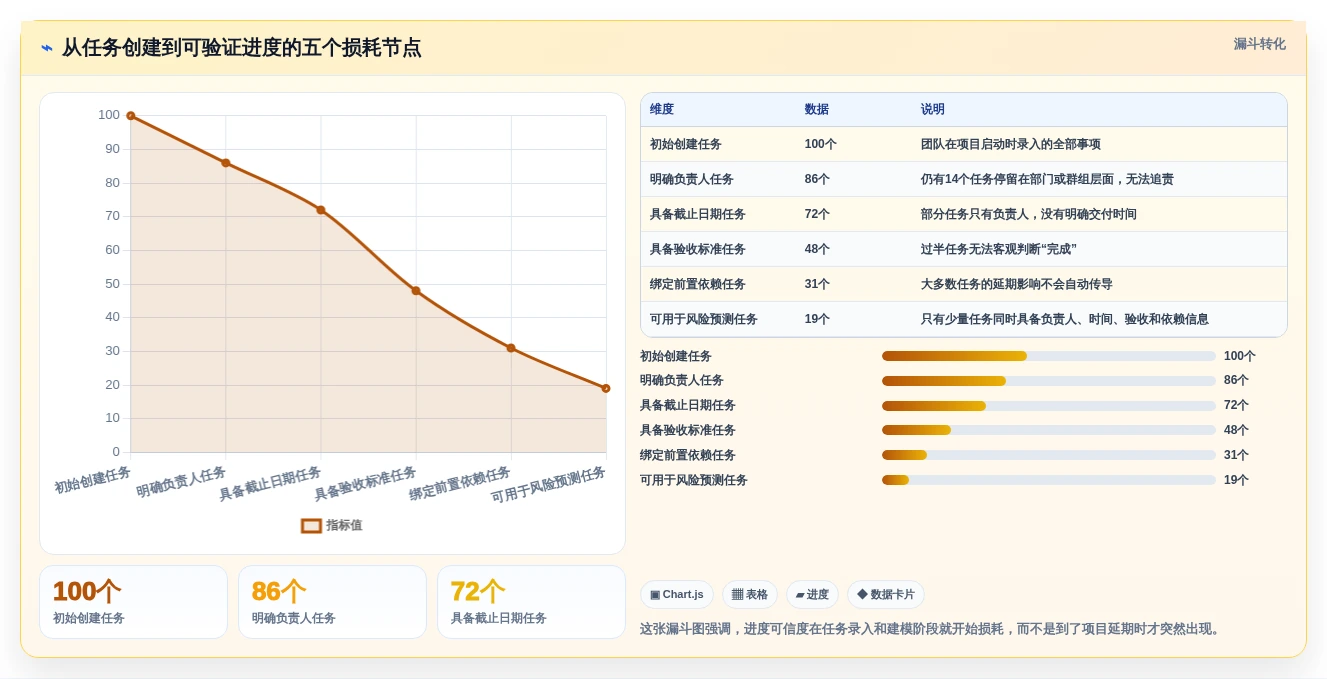The image size is (1327, 679).
Task: Click the 表格 tag chip
Action: pyautogui.click(x=750, y=594)
